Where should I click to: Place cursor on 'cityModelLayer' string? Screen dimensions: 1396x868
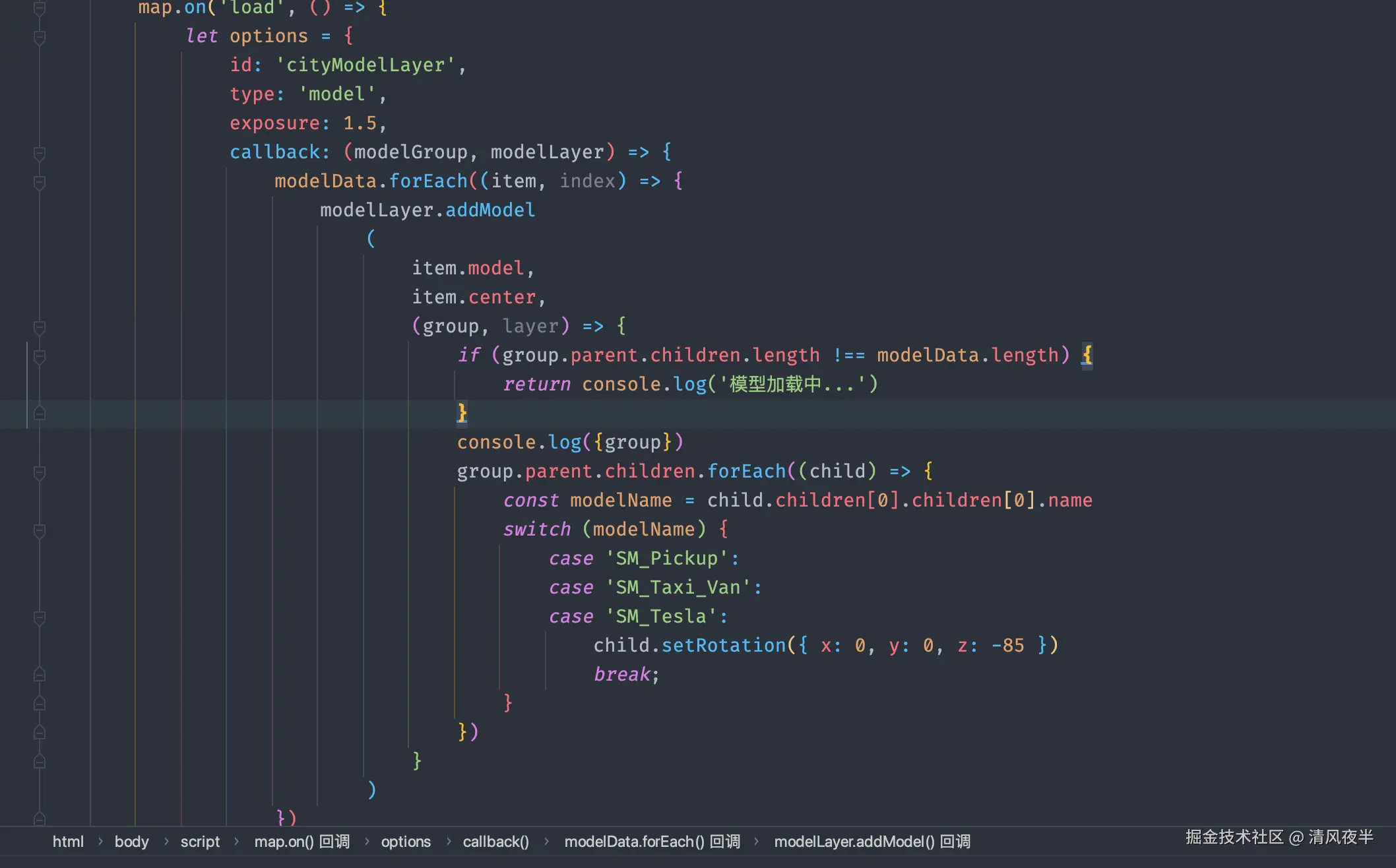coord(365,65)
